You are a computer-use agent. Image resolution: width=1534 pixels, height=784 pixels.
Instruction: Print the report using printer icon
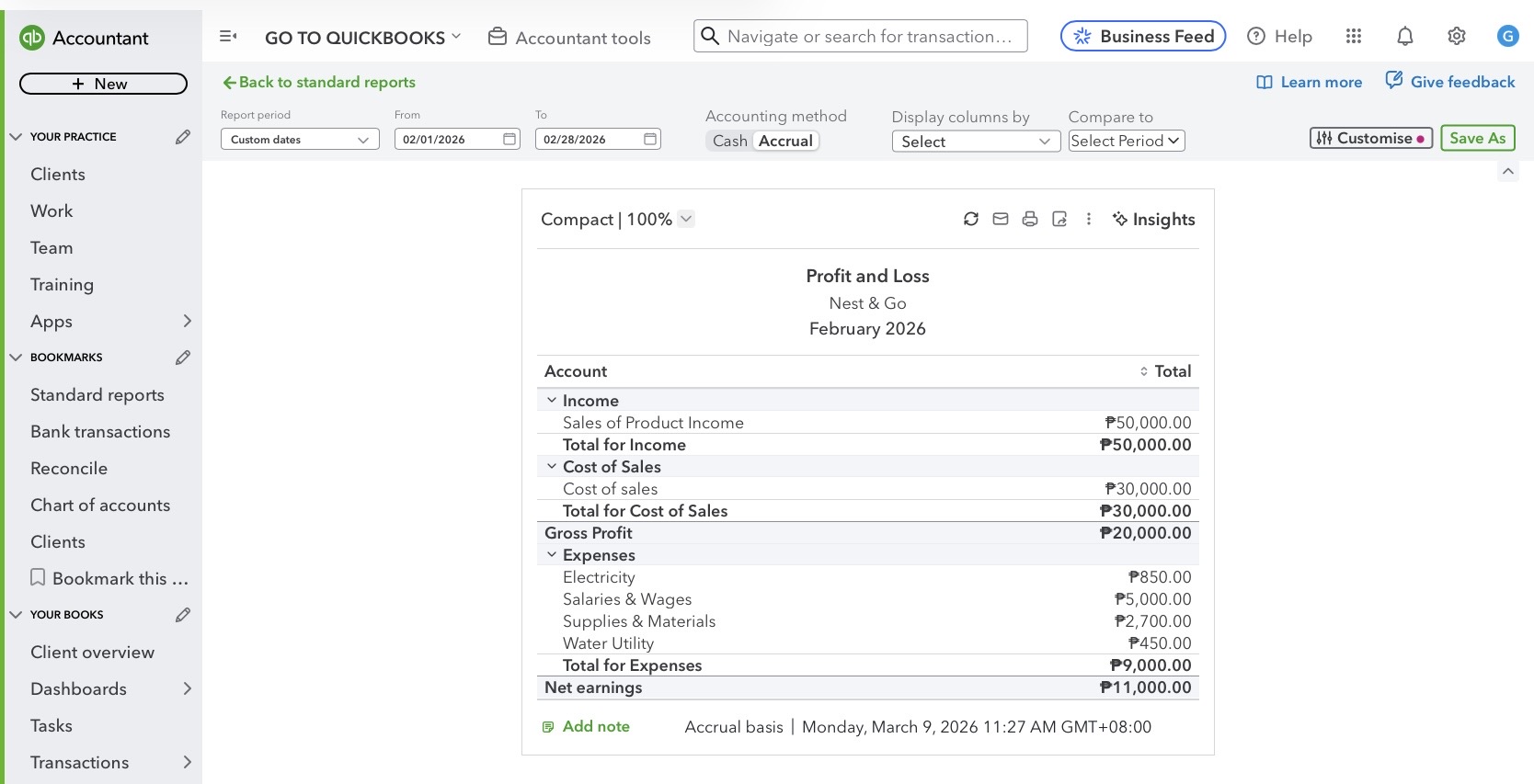tap(1030, 219)
